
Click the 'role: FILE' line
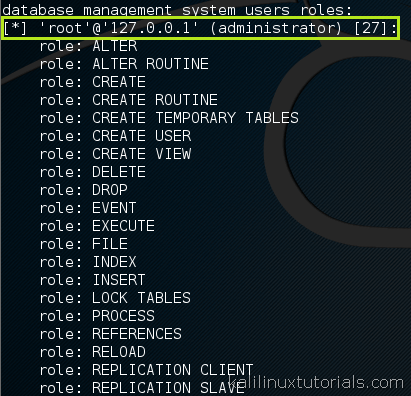click(84, 244)
